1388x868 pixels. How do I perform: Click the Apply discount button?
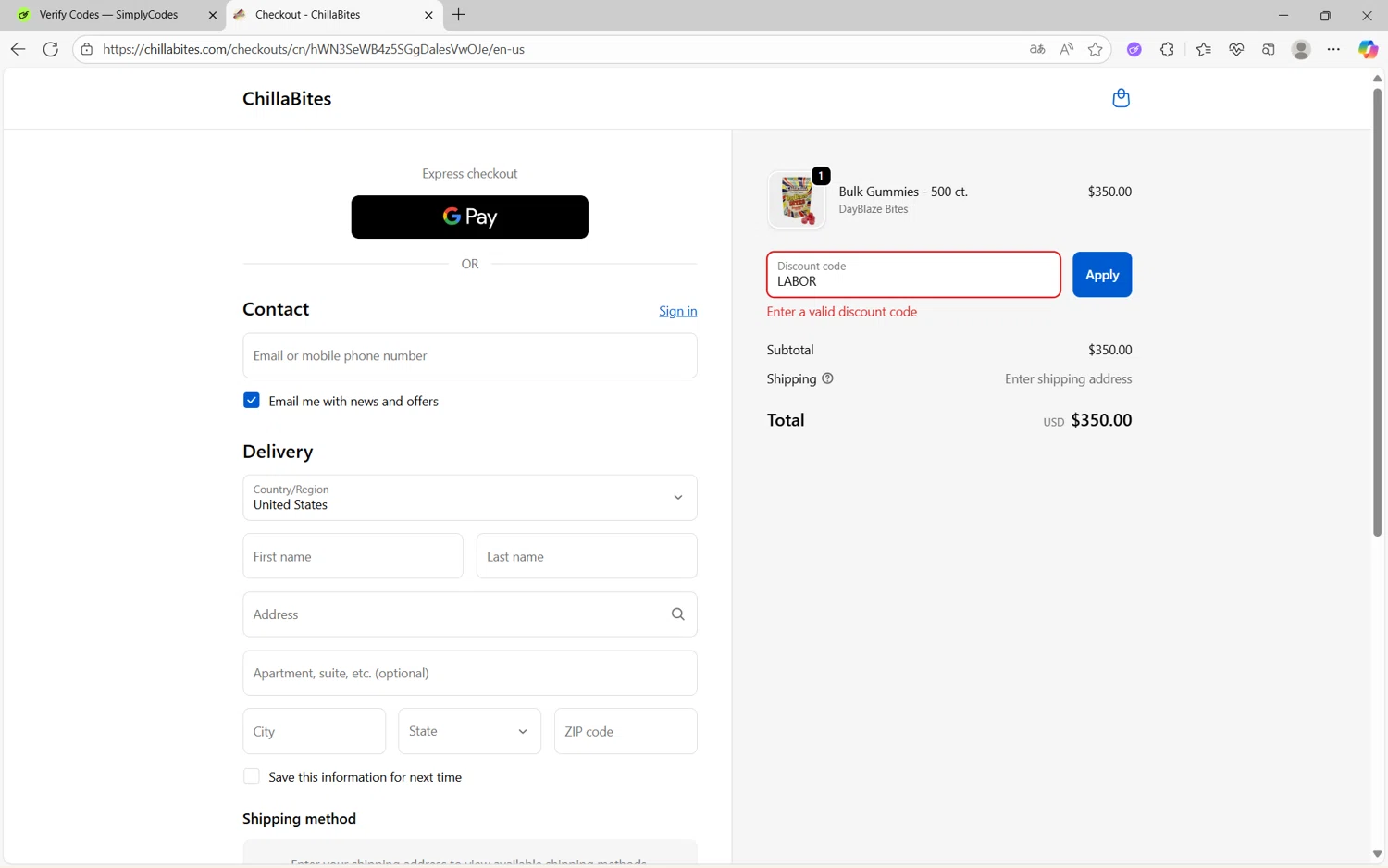click(1102, 275)
